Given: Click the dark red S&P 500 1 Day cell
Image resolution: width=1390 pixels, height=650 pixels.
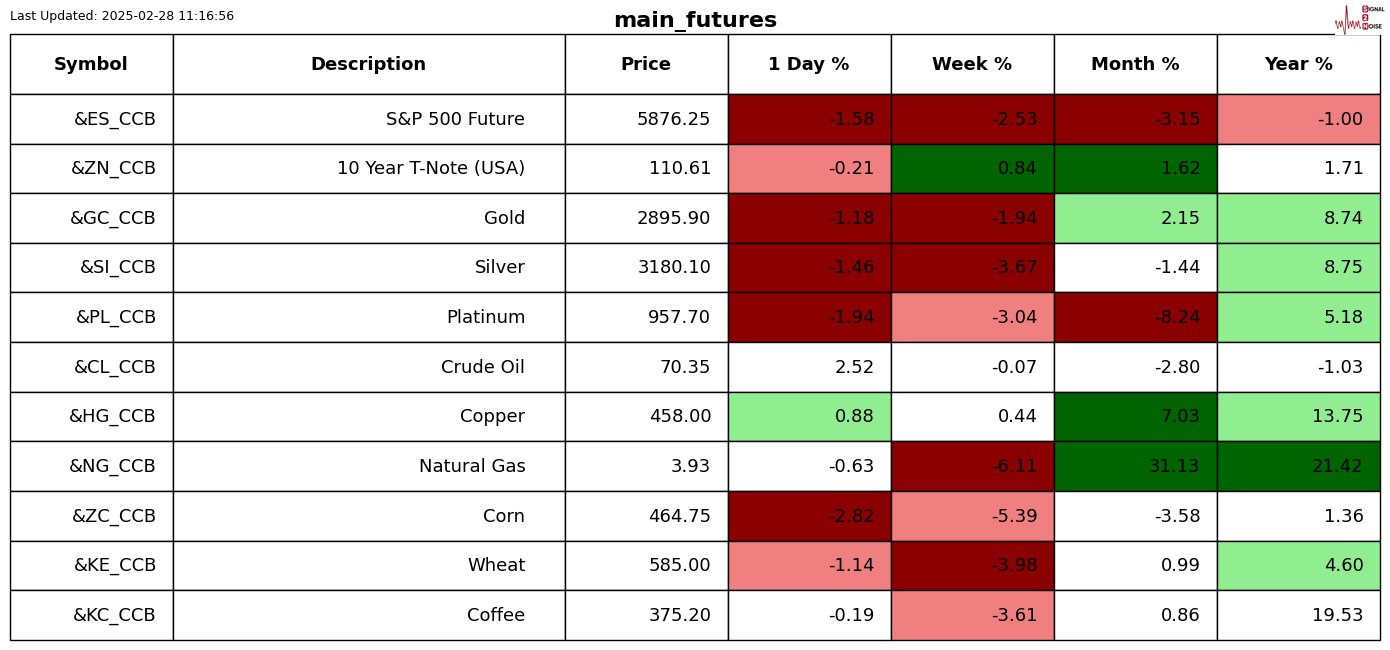Looking at the screenshot, I should coord(809,119).
